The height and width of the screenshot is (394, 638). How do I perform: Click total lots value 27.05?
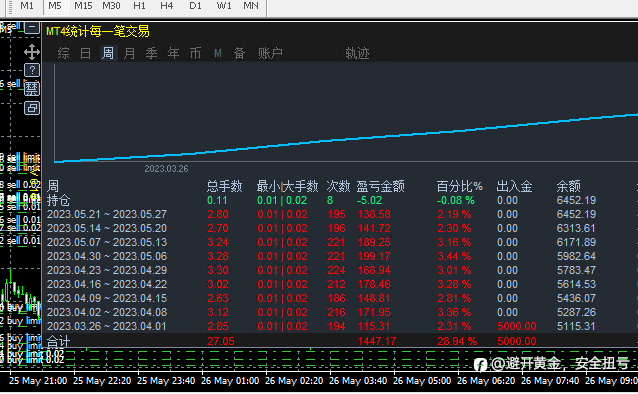click(x=221, y=341)
